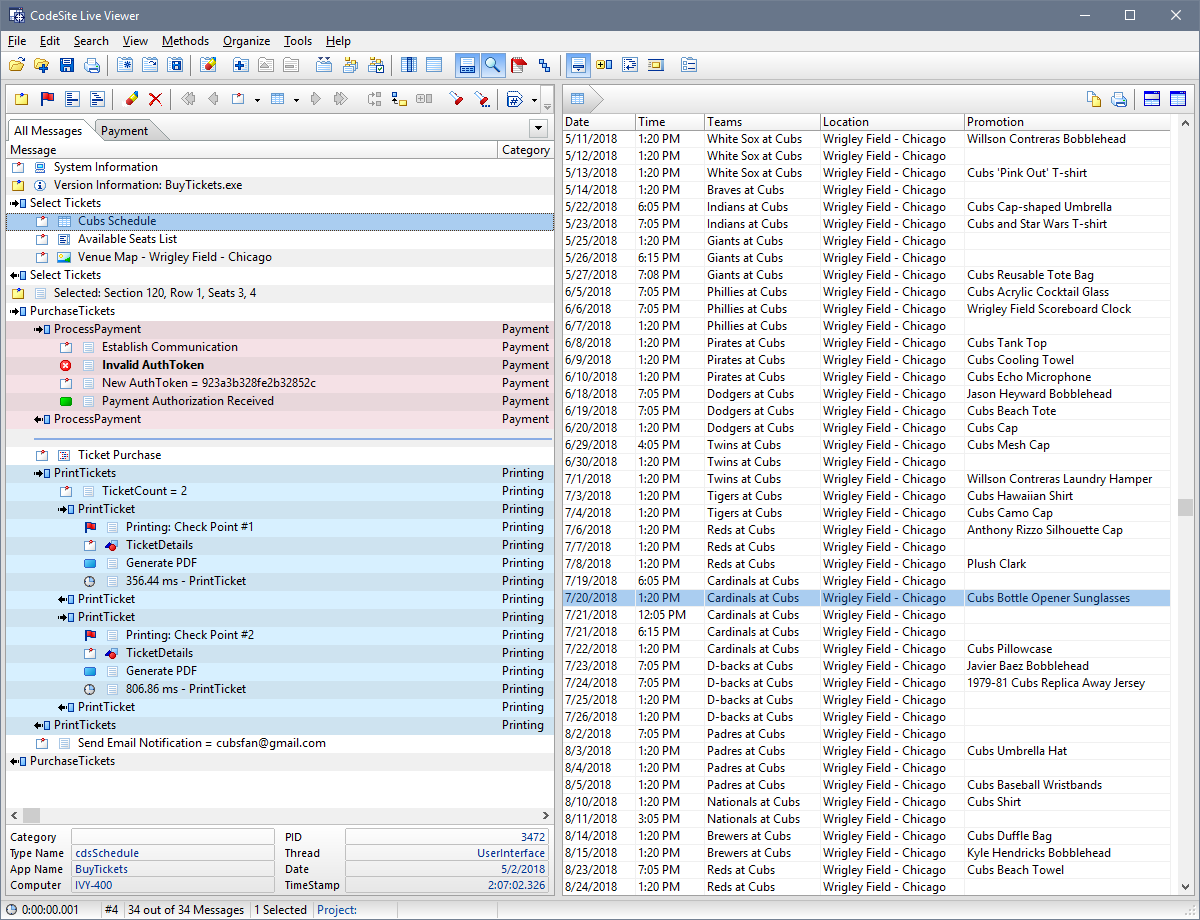This screenshot has height=920, width=1200.
Task: Print the schedule grid with its printer icon
Action: coord(1119,99)
